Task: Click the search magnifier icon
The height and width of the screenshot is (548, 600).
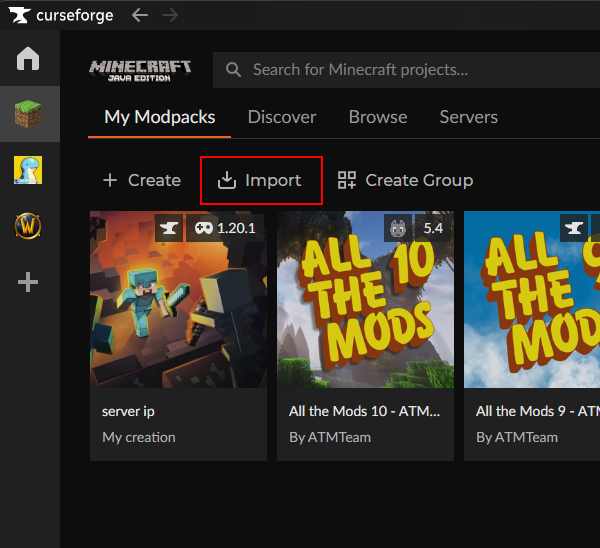Action: point(233,70)
